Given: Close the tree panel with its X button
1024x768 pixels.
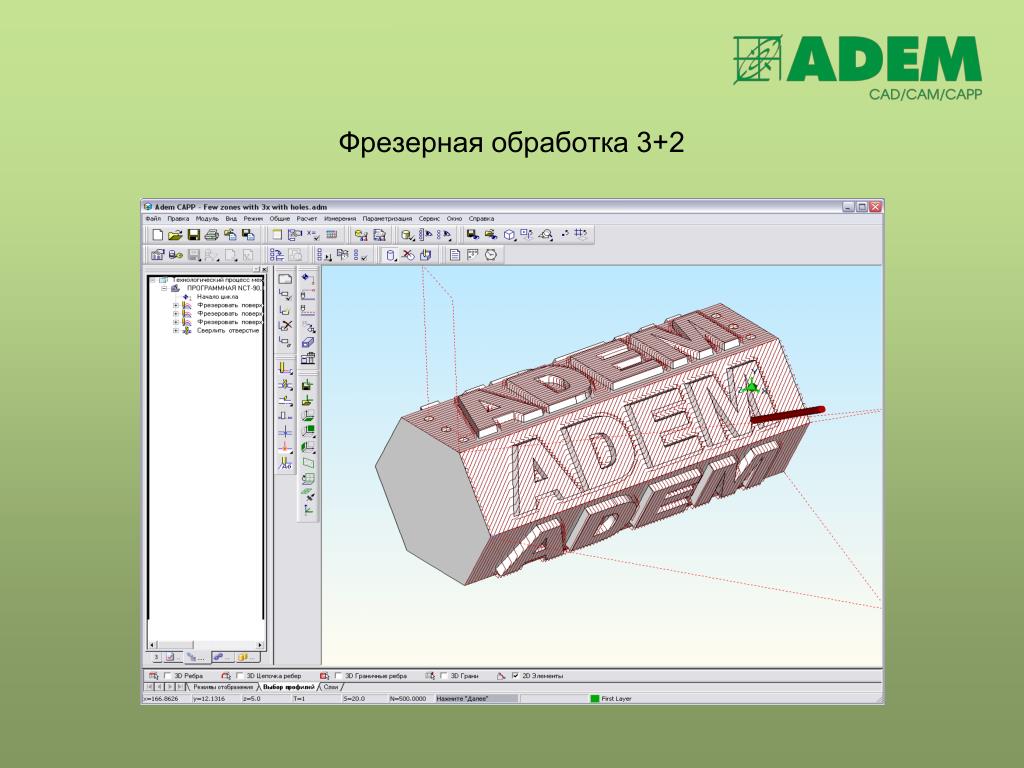Looking at the screenshot, I should pos(264,269).
